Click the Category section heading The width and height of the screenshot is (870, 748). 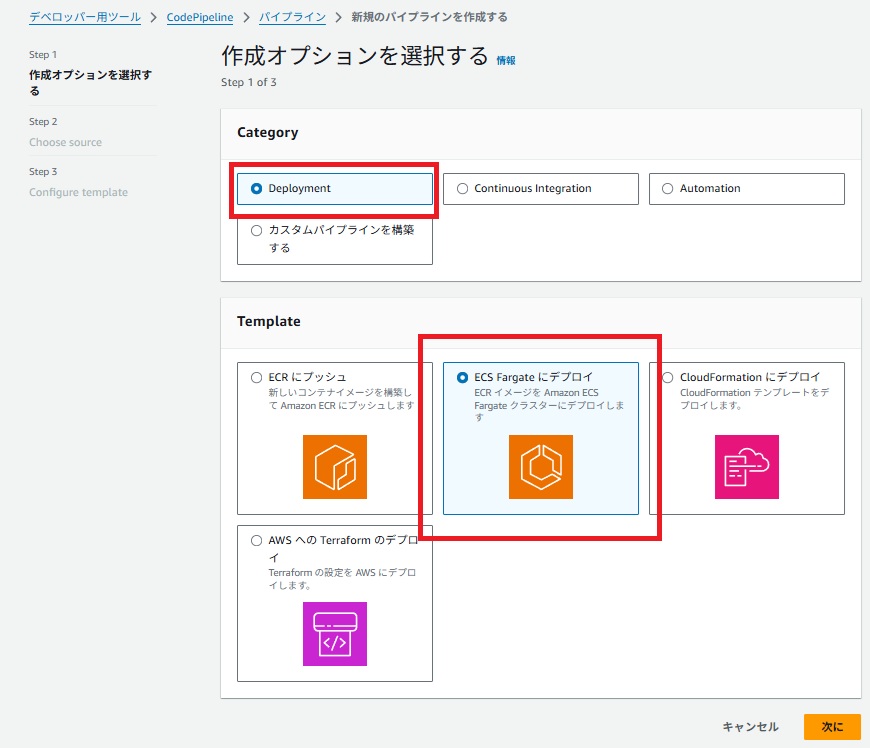tap(267, 133)
